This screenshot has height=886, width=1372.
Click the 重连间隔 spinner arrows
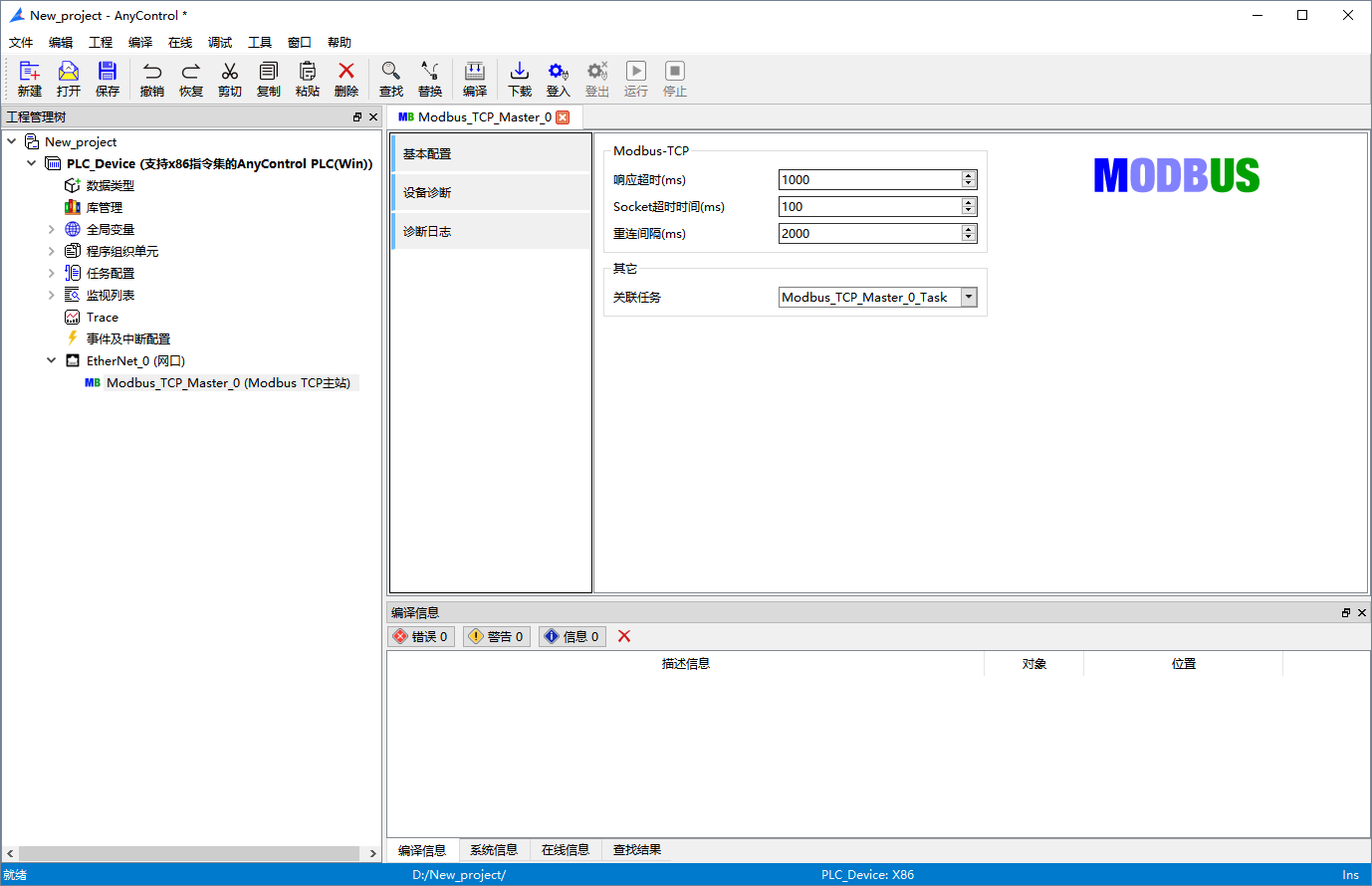click(x=969, y=233)
